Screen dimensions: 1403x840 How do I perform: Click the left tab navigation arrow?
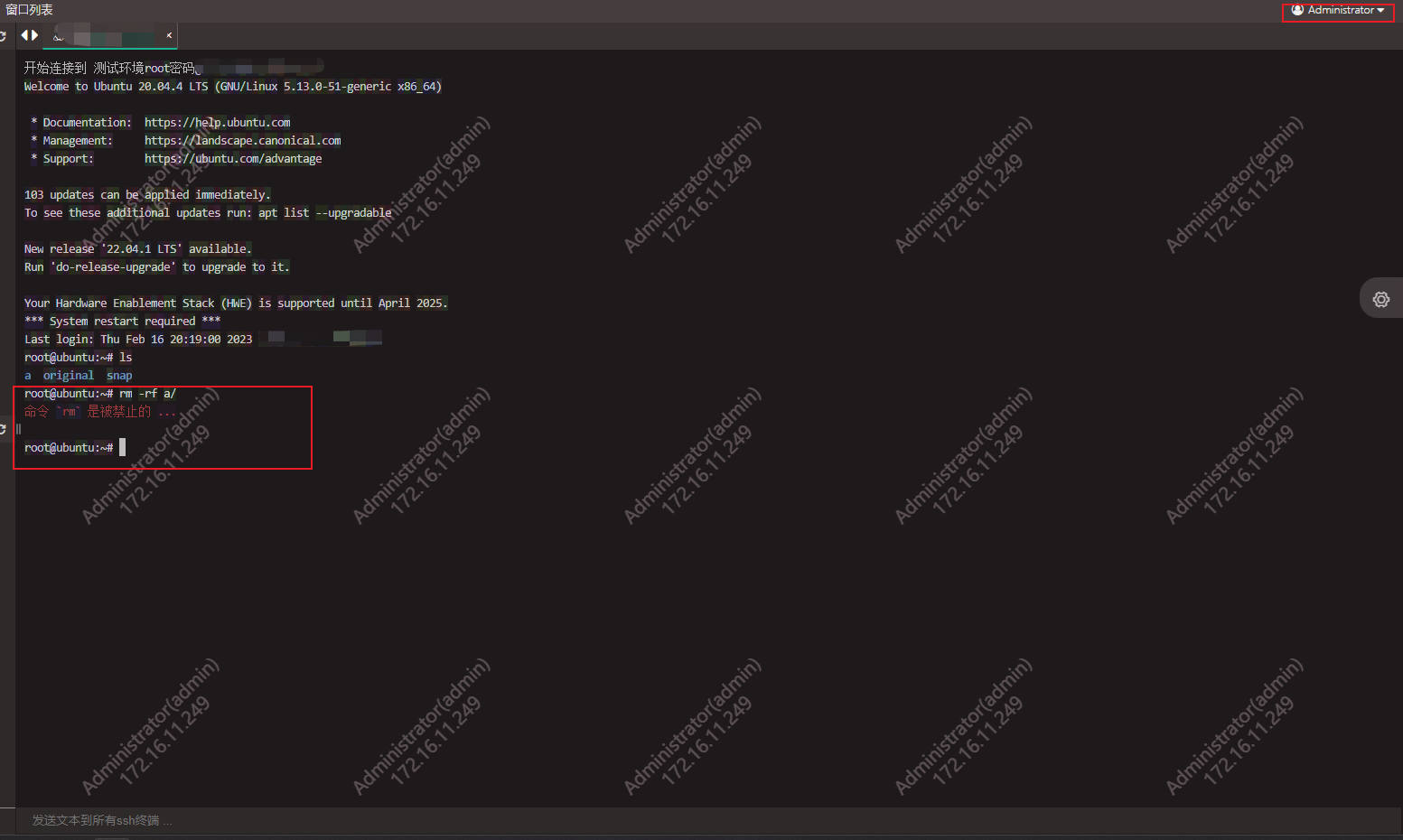(x=24, y=34)
